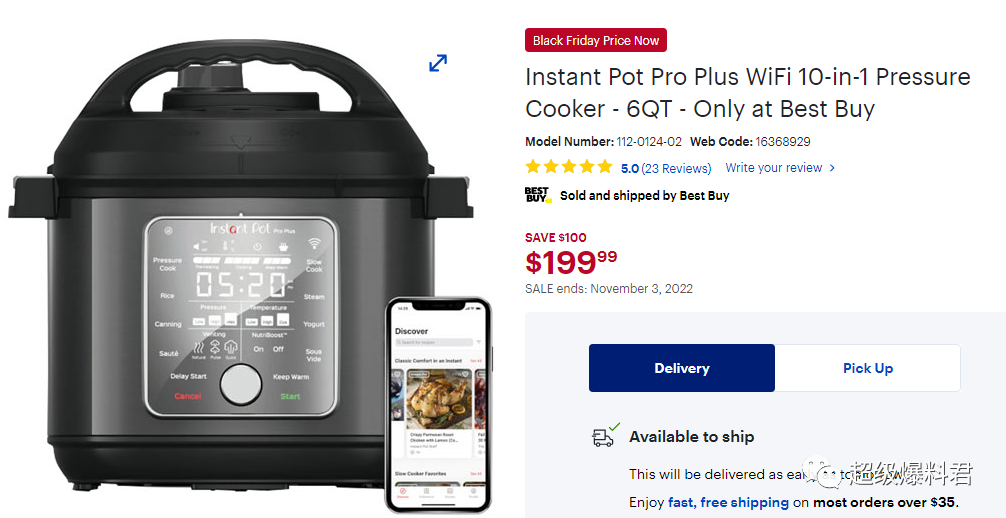Click the chevron next to Write your review
The image size is (1006, 518).
pos(832,168)
